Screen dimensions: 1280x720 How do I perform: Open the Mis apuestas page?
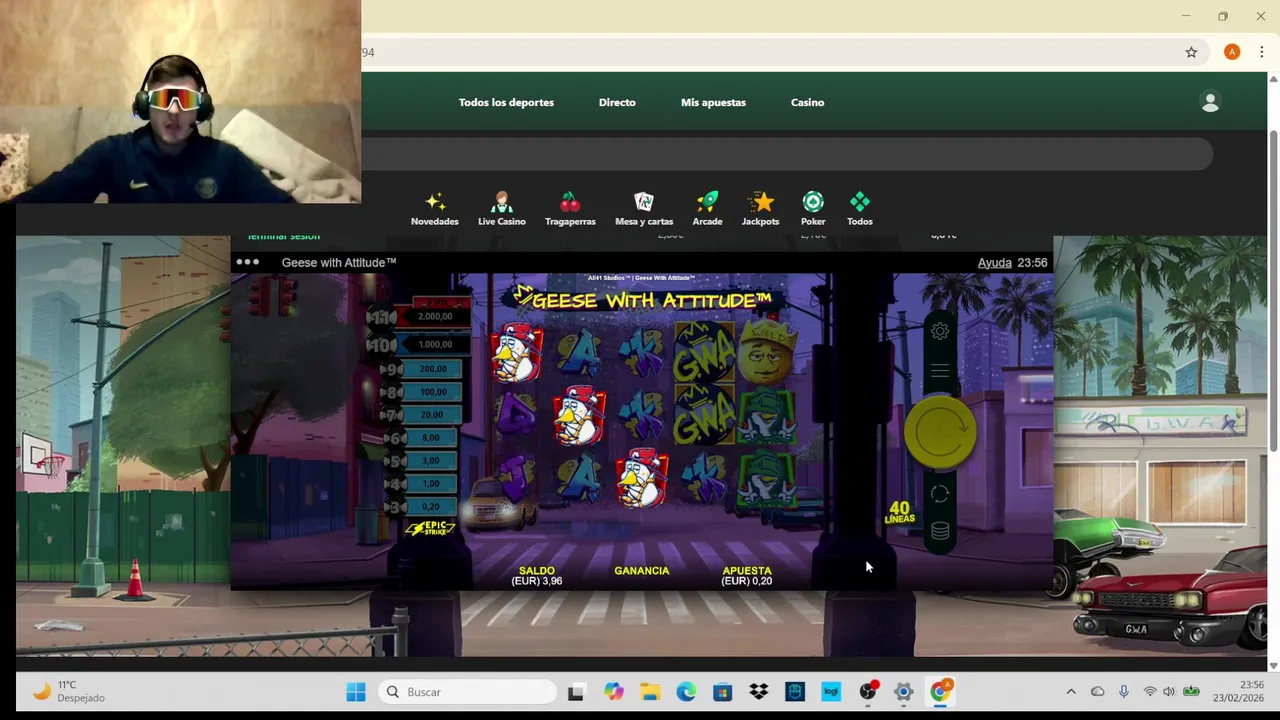[713, 102]
